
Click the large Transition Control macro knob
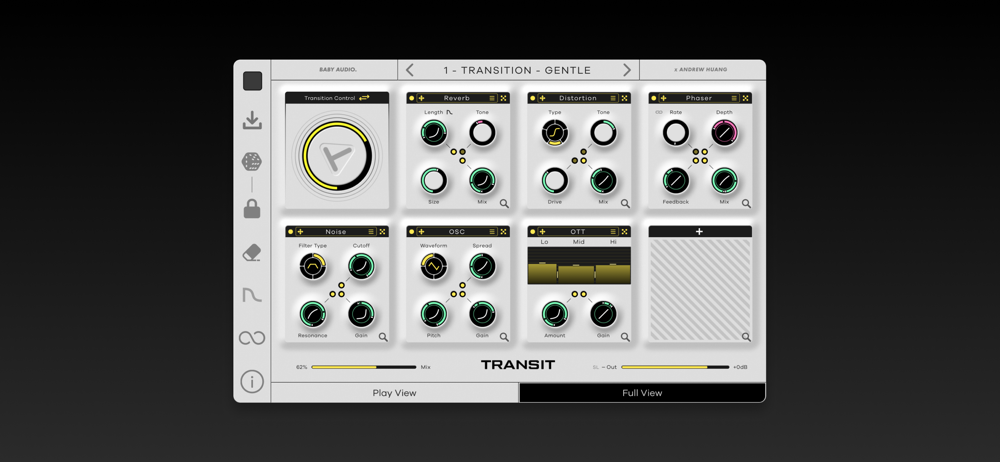(x=335, y=156)
